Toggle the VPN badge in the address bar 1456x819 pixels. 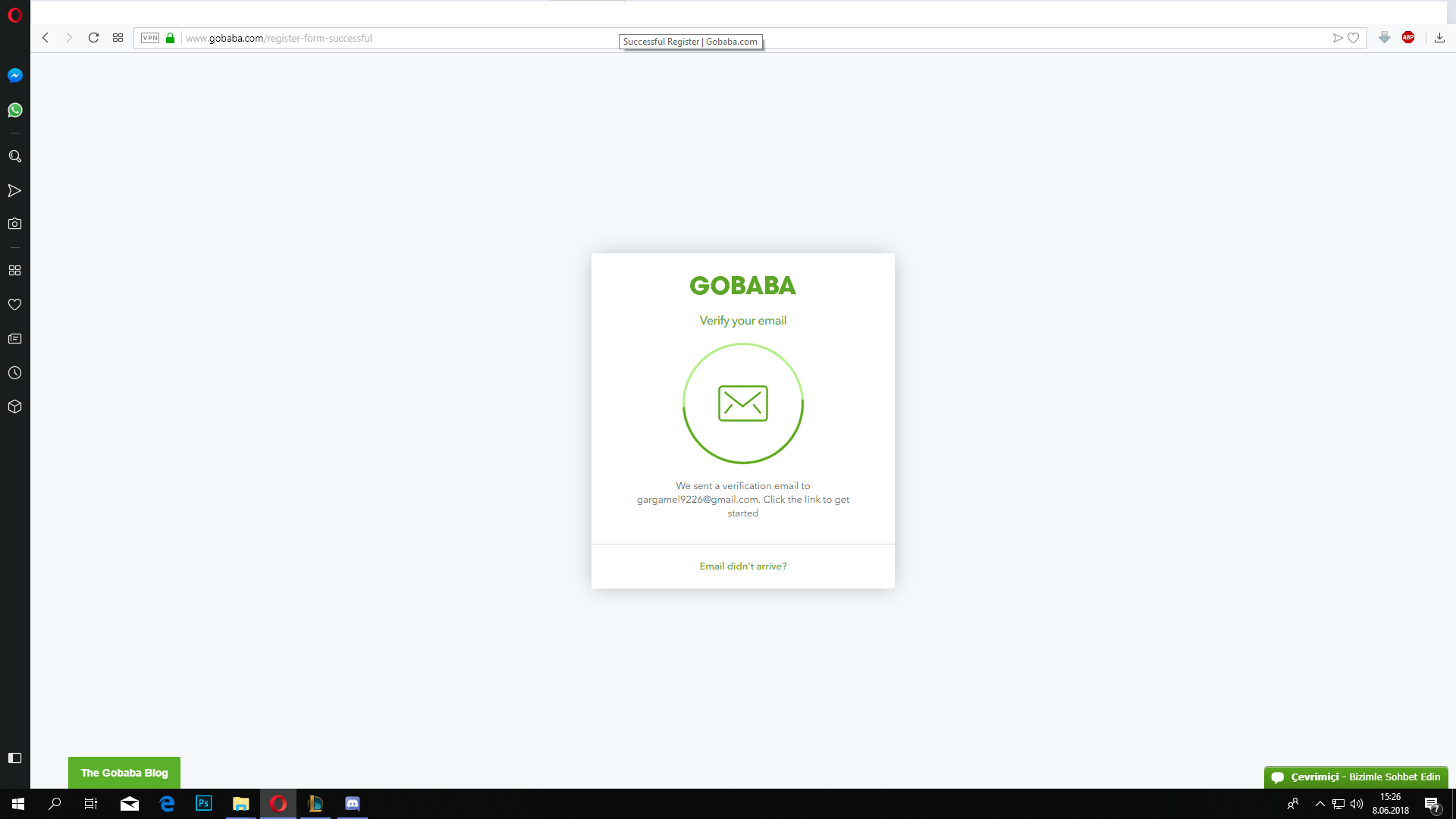[150, 38]
